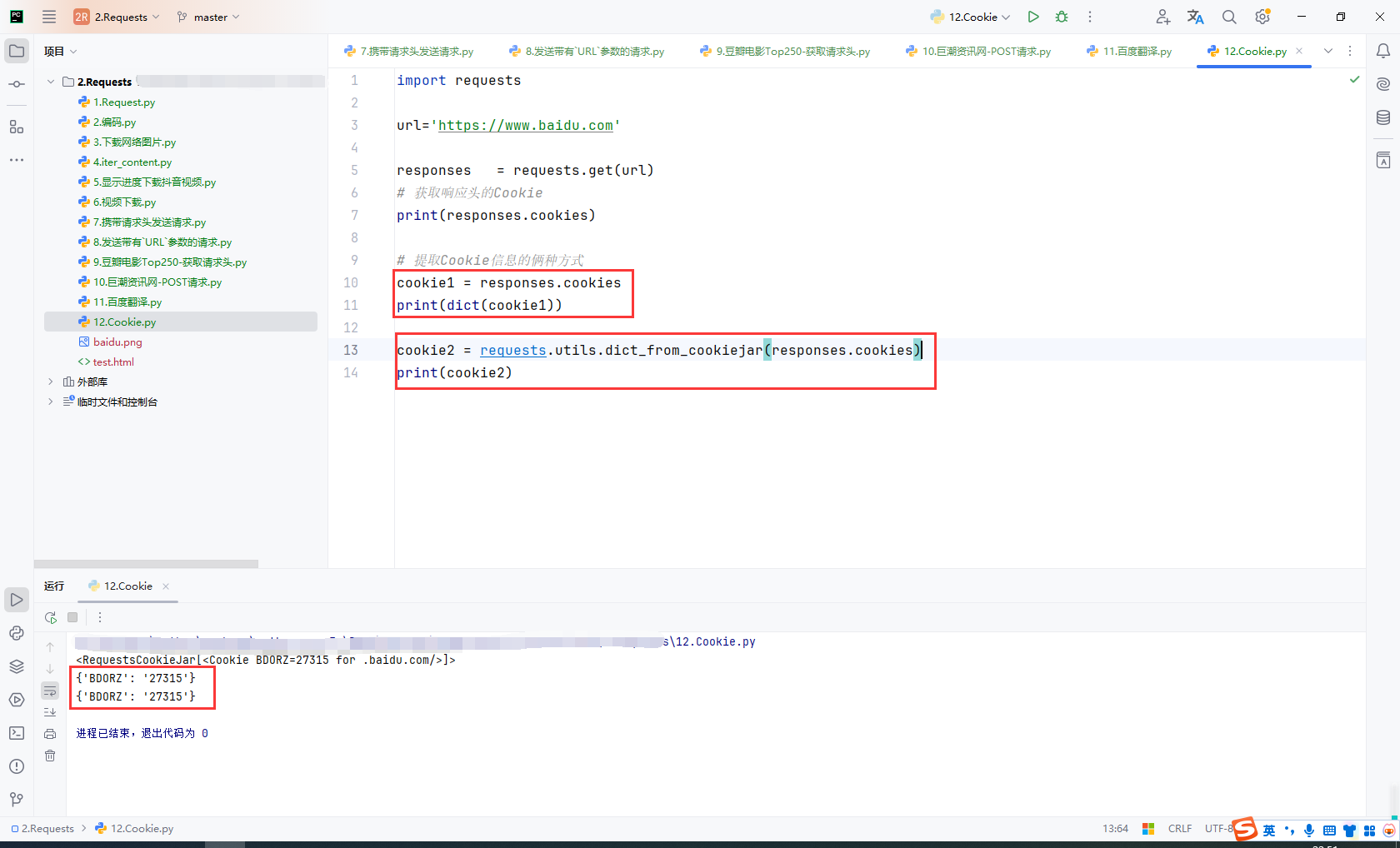Click cursor position 13:64 indicator
The width and height of the screenshot is (1400, 848).
[x=1115, y=828]
